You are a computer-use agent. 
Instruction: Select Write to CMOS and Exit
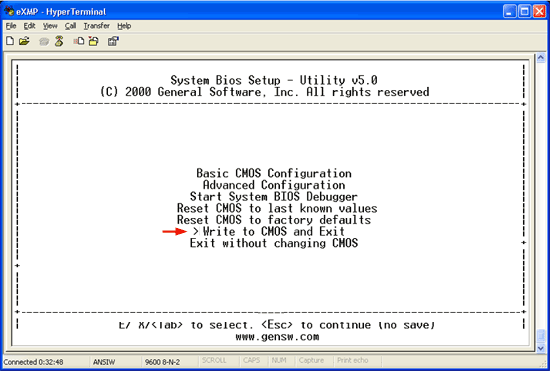pos(274,231)
